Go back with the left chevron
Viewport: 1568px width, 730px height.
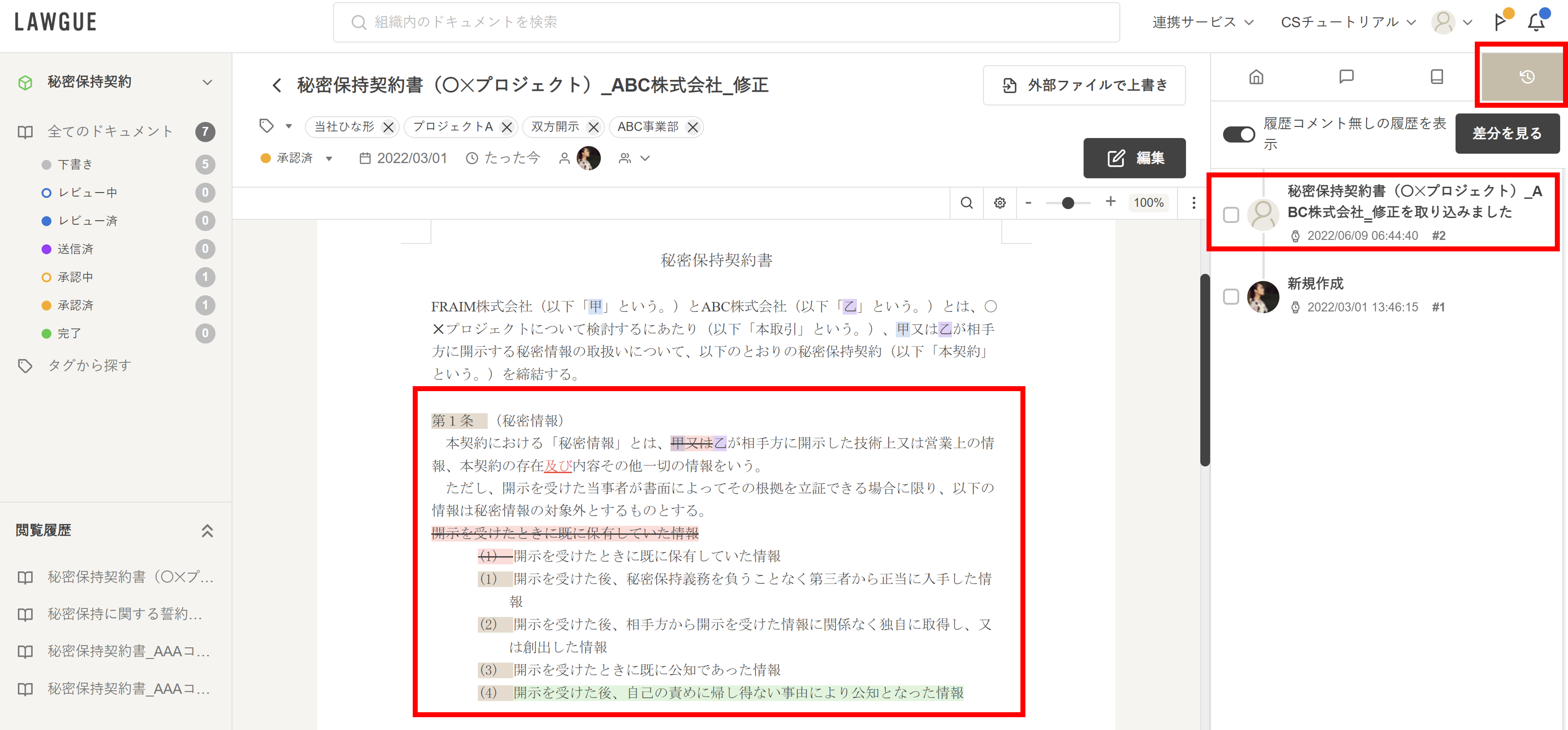[277, 85]
